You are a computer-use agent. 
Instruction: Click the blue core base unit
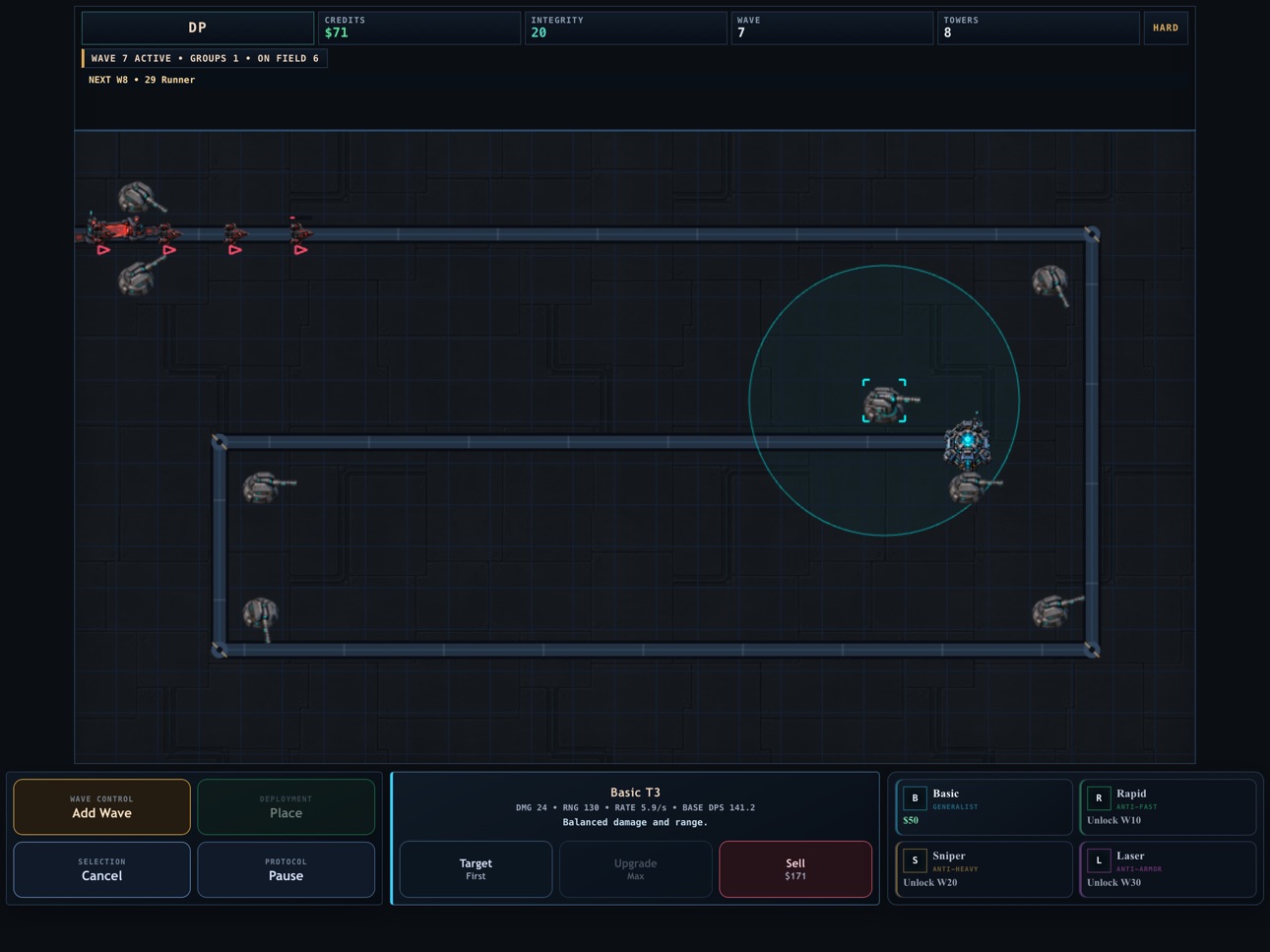coord(968,443)
